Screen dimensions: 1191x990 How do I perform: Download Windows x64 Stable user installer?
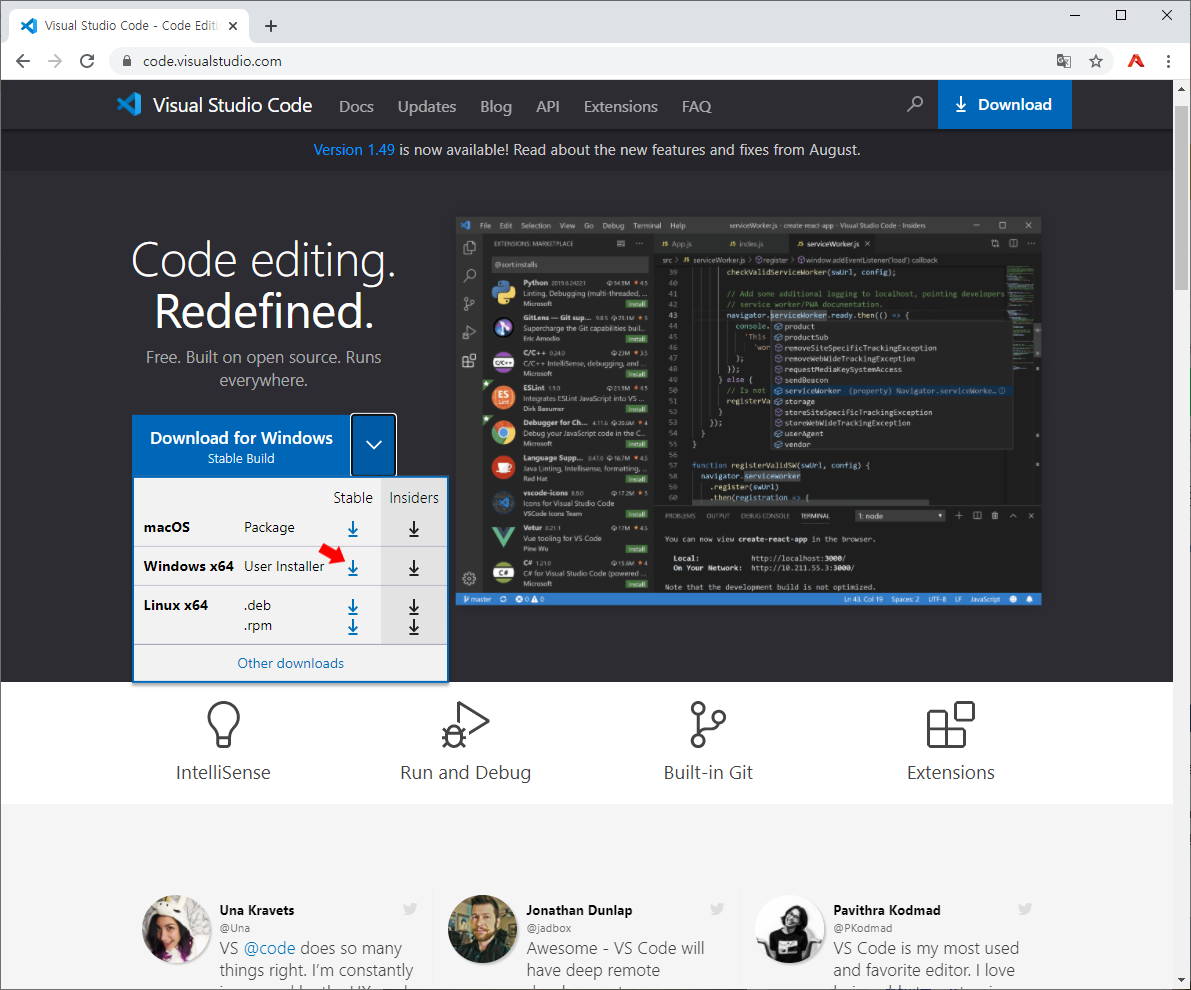point(353,568)
